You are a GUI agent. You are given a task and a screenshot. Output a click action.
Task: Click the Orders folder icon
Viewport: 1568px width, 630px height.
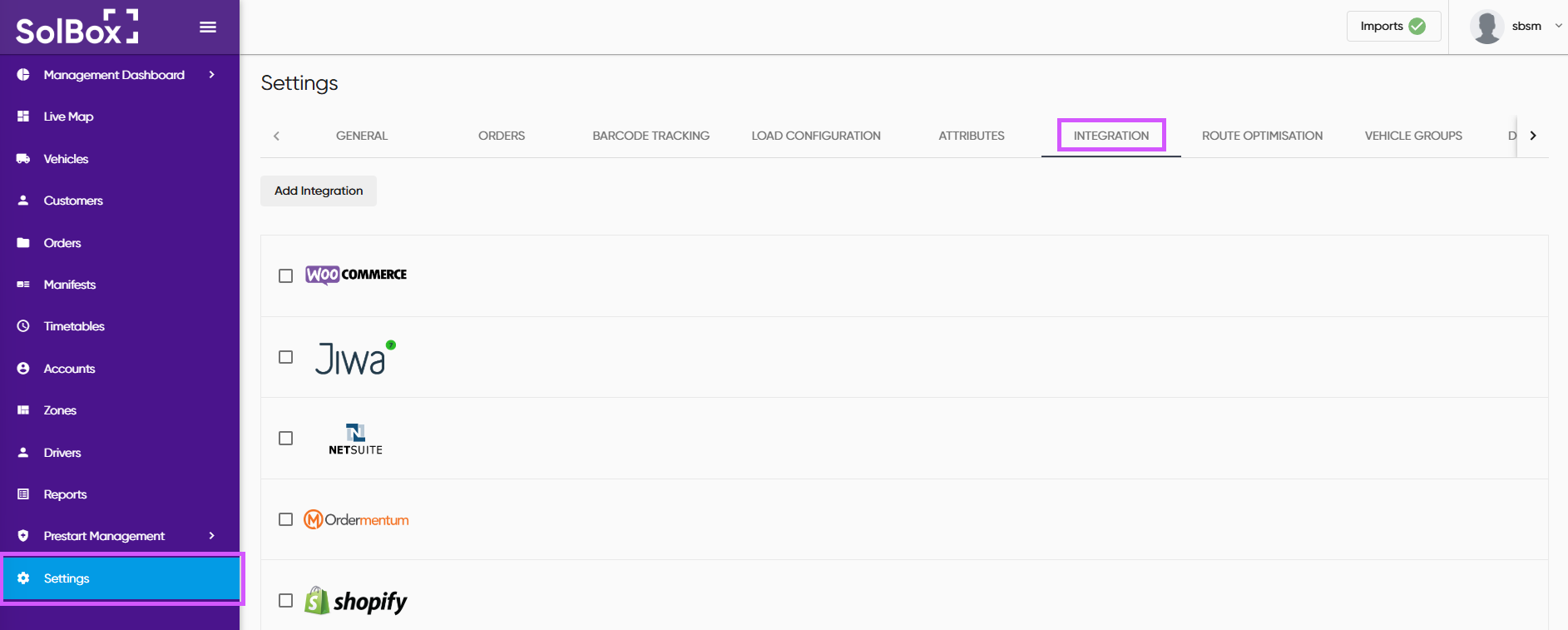point(23,243)
